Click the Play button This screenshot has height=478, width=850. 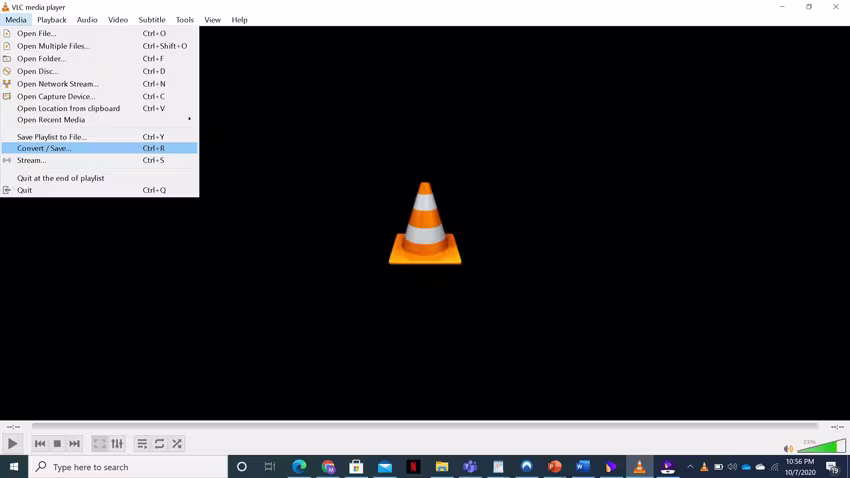tap(12, 444)
